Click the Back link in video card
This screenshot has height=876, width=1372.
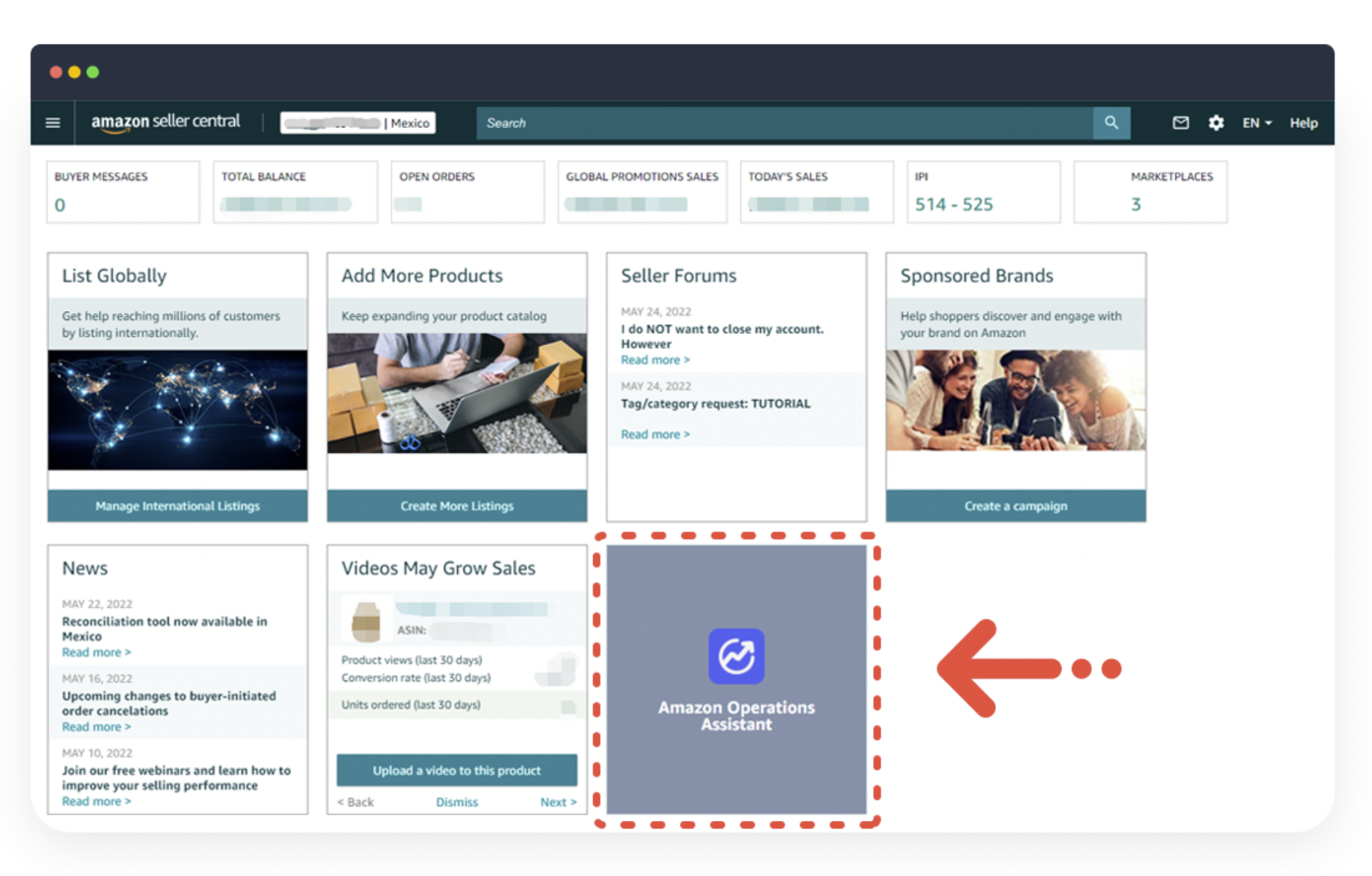pyautogui.click(x=355, y=802)
